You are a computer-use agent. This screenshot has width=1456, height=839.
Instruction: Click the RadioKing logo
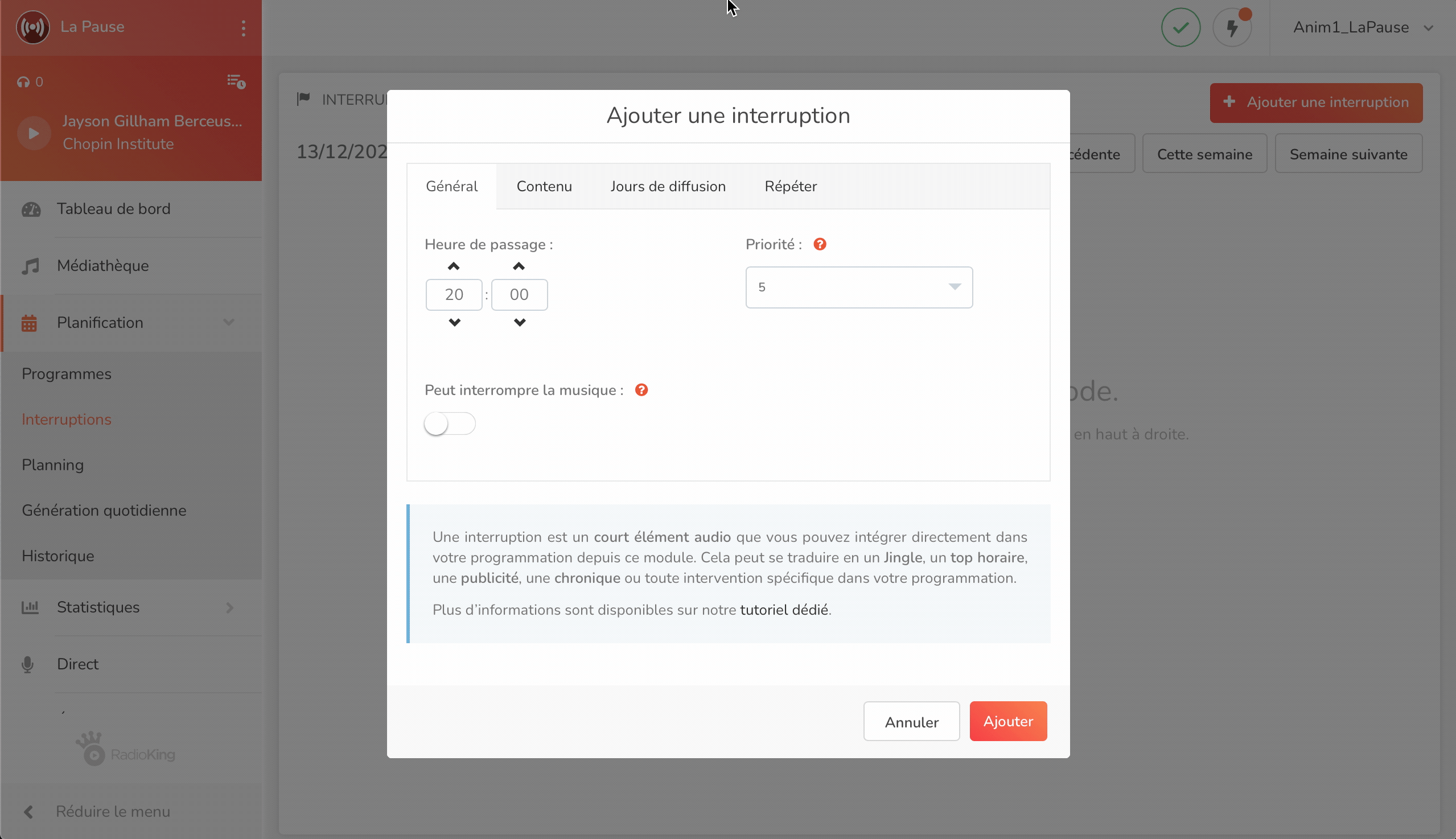[125, 749]
